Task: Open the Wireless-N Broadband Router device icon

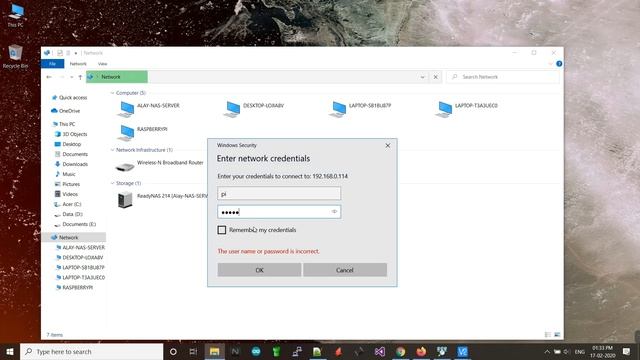Action: tap(125, 166)
